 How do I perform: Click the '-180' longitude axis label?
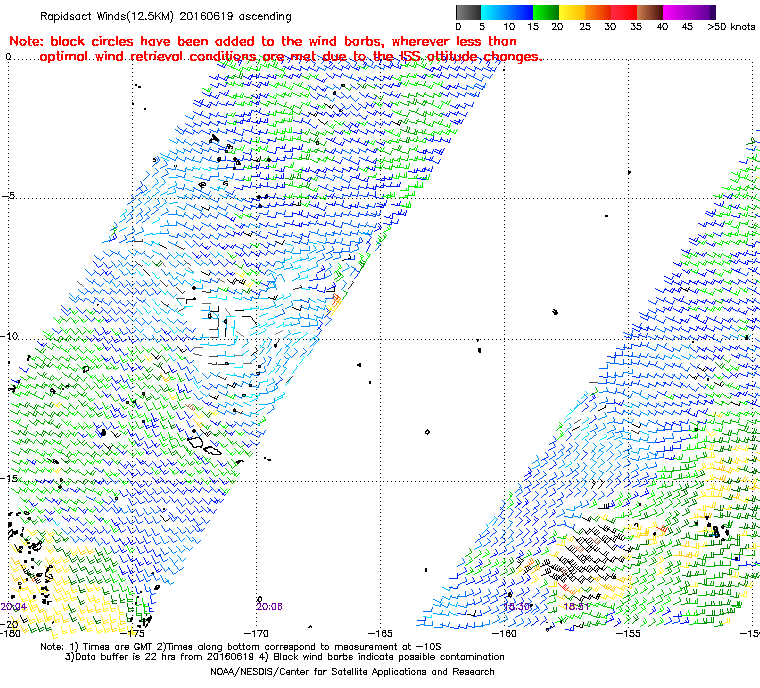(10, 633)
